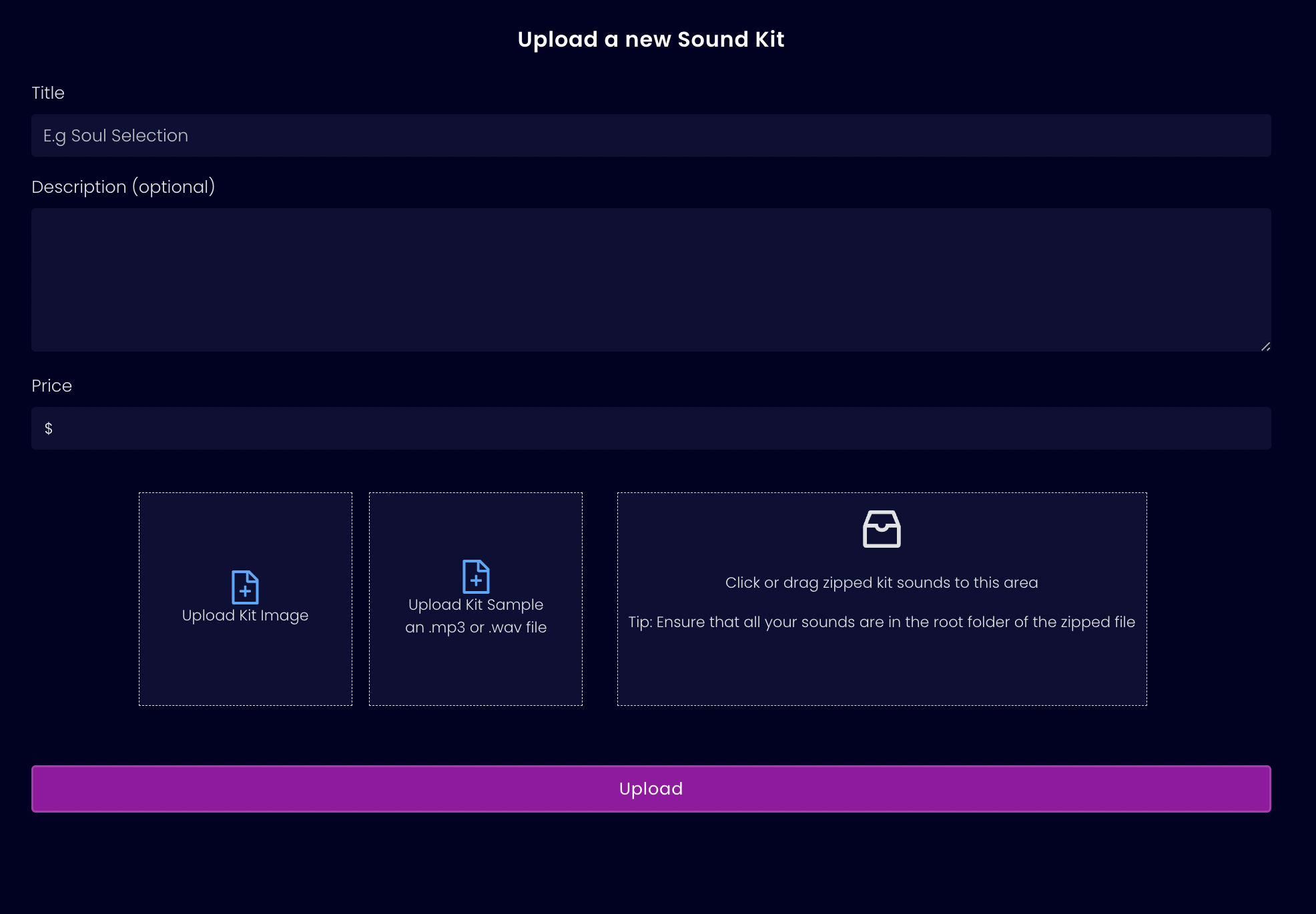Viewport: 1316px width, 914px height.
Task: Click the "Upload Kit Sample" label
Action: [476, 604]
